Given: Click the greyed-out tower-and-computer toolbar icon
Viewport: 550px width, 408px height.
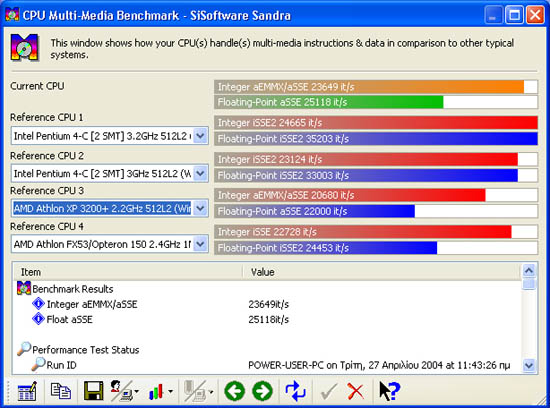Looking at the screenshot, I should click(x=195, y=391).
